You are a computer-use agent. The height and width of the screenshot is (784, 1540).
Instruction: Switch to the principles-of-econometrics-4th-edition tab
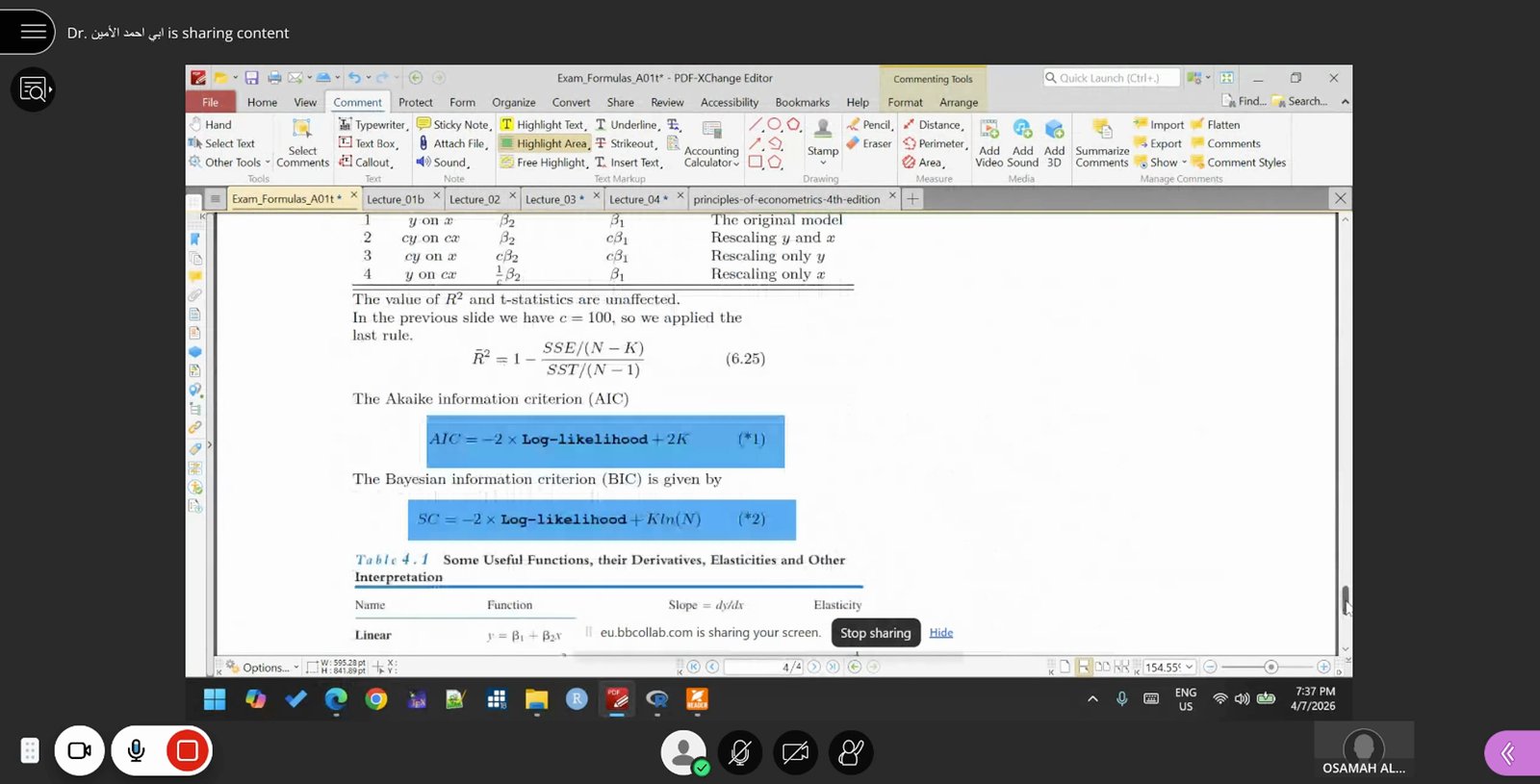[x=786, y=199]
